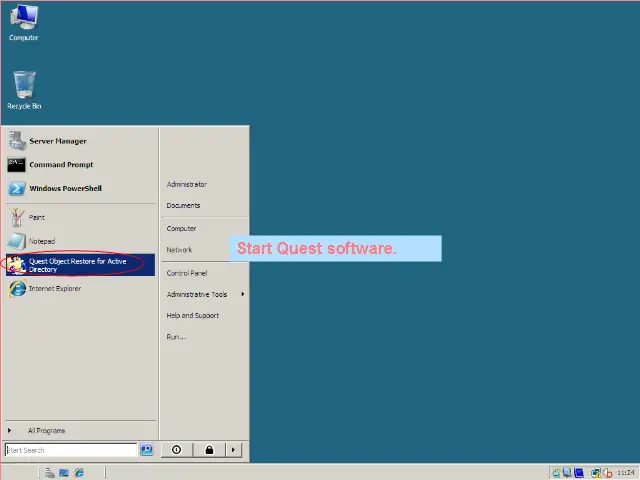Open Help and Support
The height and width of the screenshot is (480, 640).
point(192,315)
